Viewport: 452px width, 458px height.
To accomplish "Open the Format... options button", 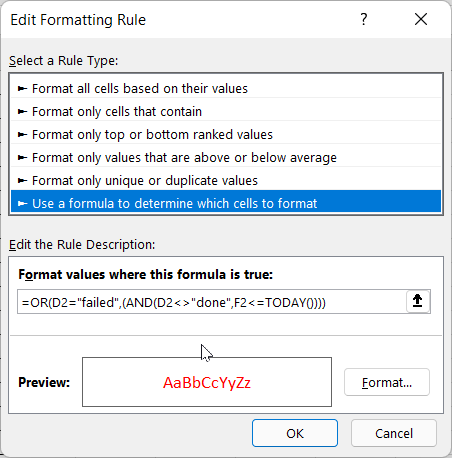I will pos(387,382).
